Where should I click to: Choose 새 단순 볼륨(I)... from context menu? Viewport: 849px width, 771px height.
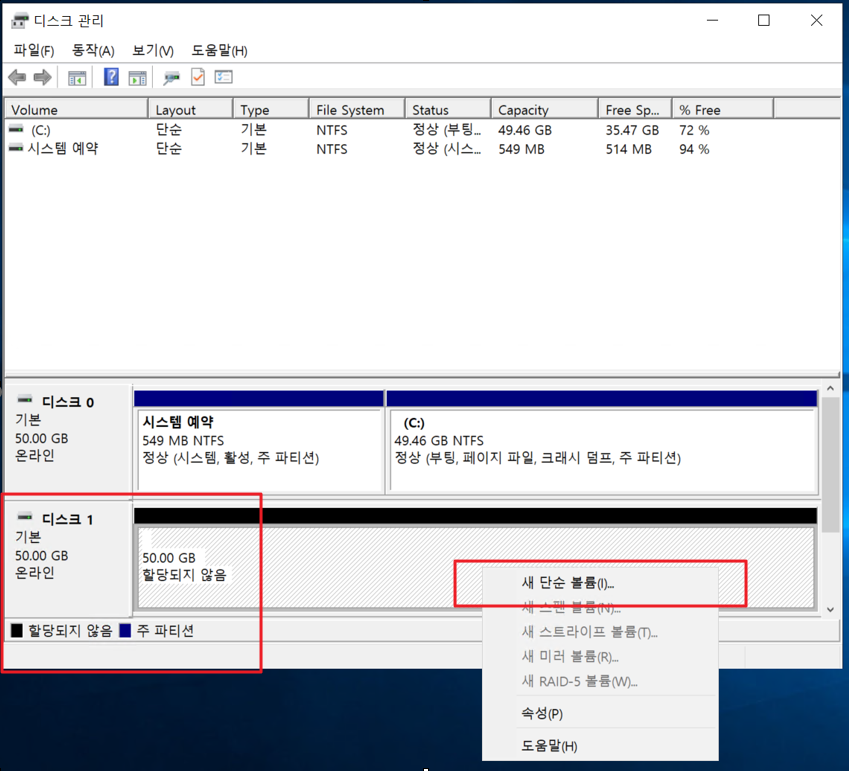pos(600,583)
